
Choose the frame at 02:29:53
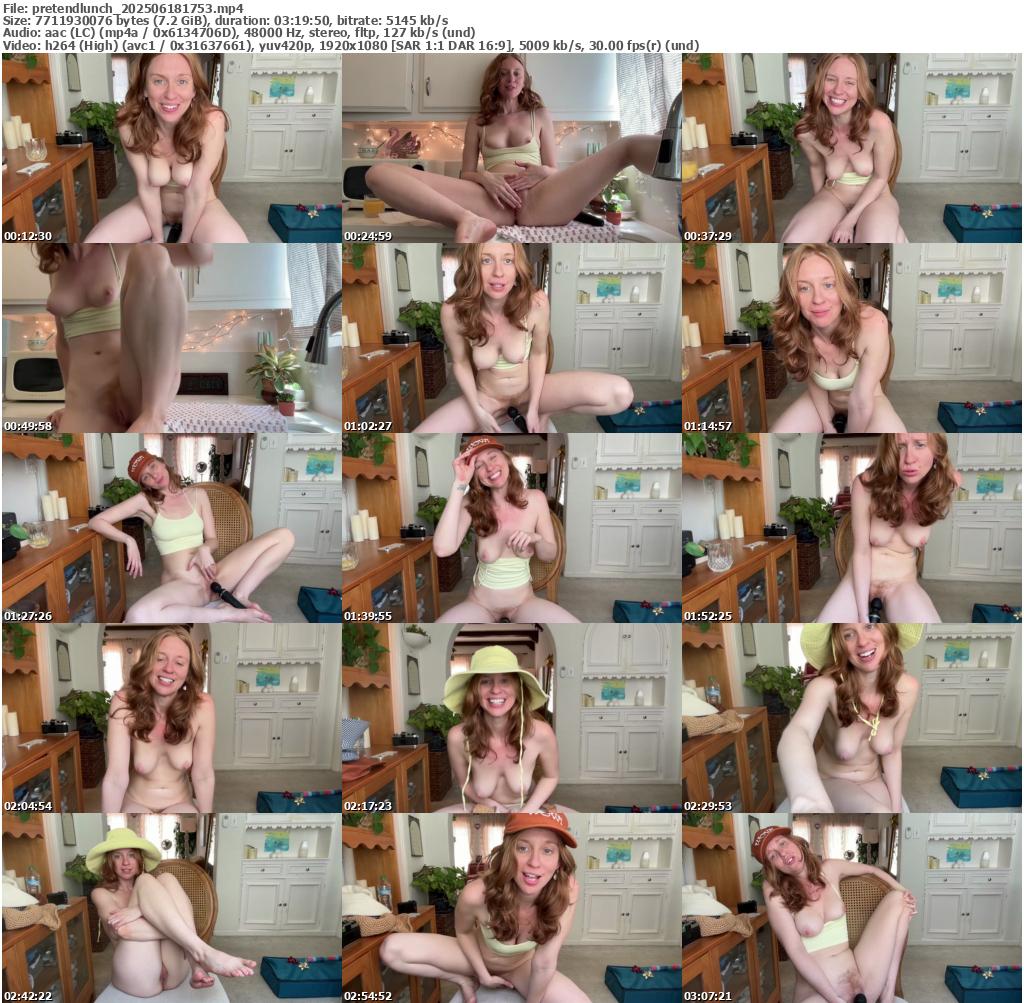(851, 718)
